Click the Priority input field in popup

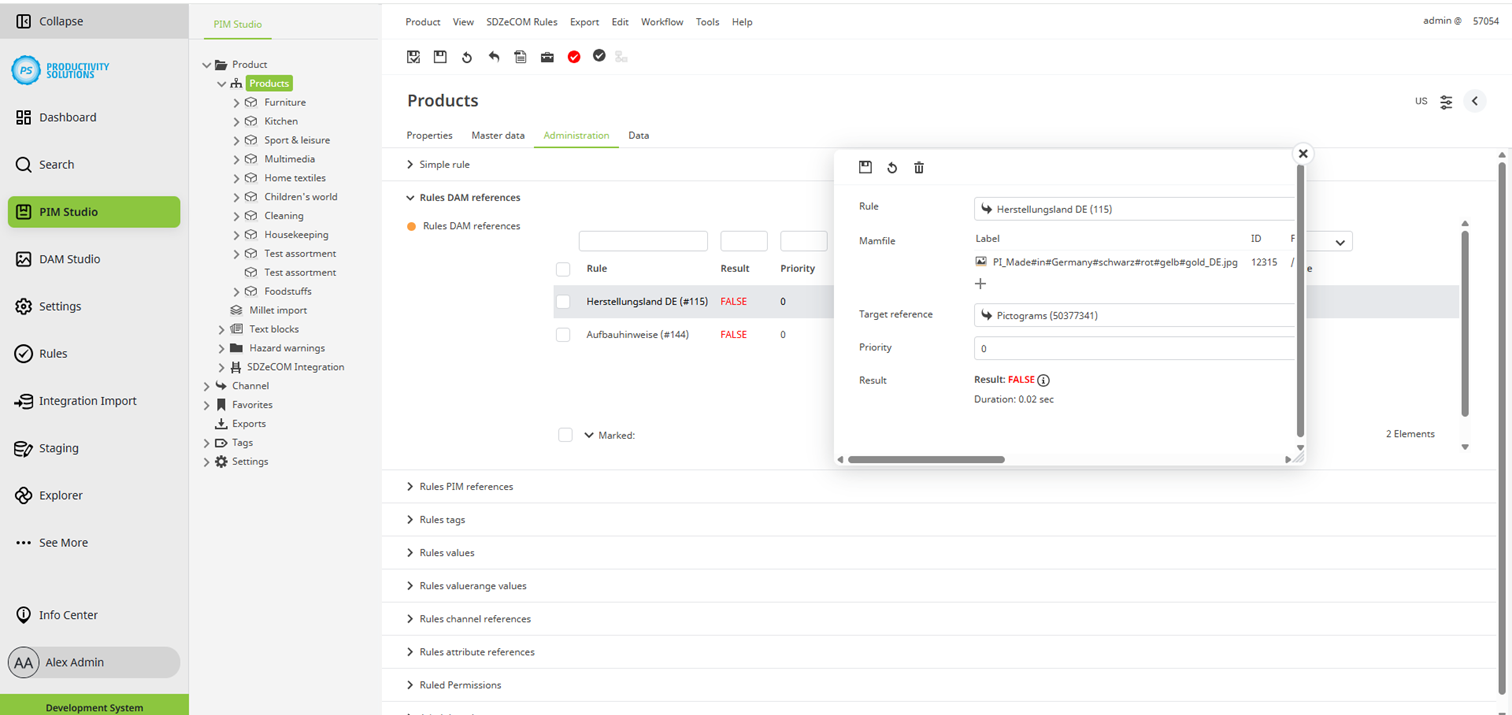1134,348
